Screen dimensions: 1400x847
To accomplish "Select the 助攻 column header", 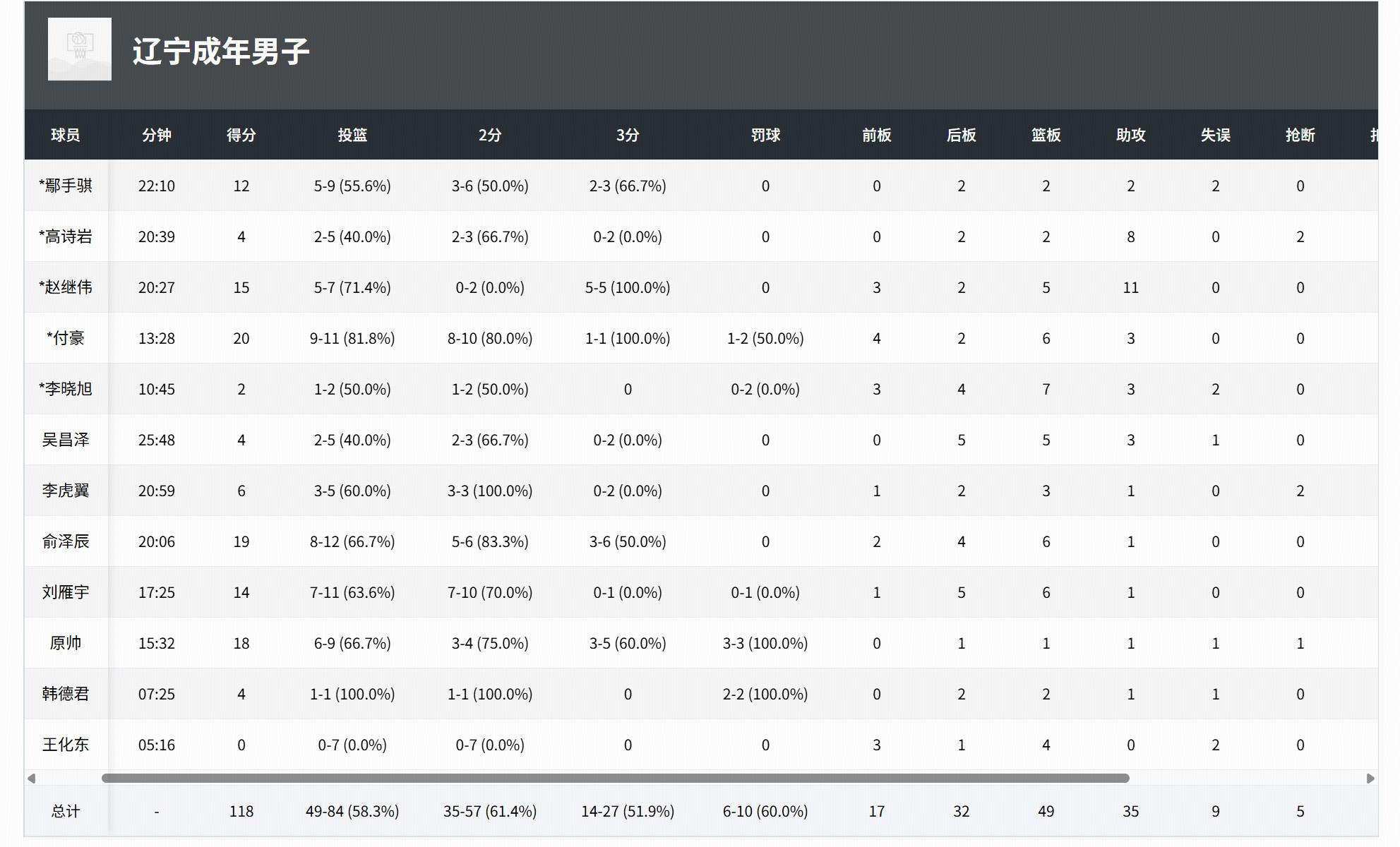I will (1130, 135).
